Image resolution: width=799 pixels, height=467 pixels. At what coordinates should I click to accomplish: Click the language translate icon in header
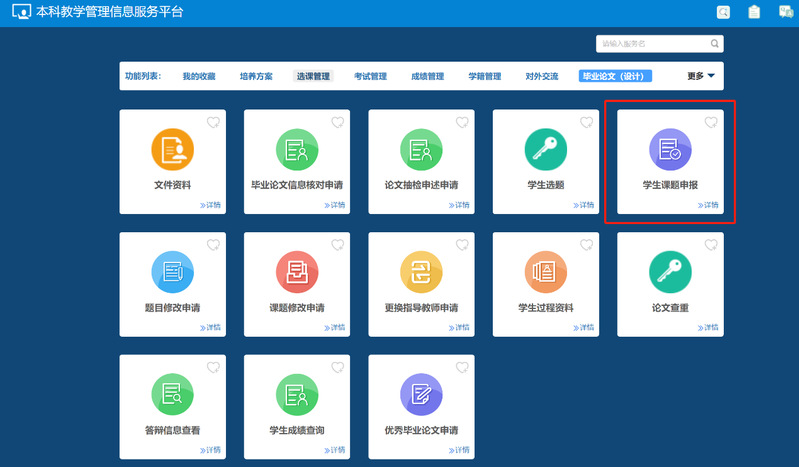(785, 12)
